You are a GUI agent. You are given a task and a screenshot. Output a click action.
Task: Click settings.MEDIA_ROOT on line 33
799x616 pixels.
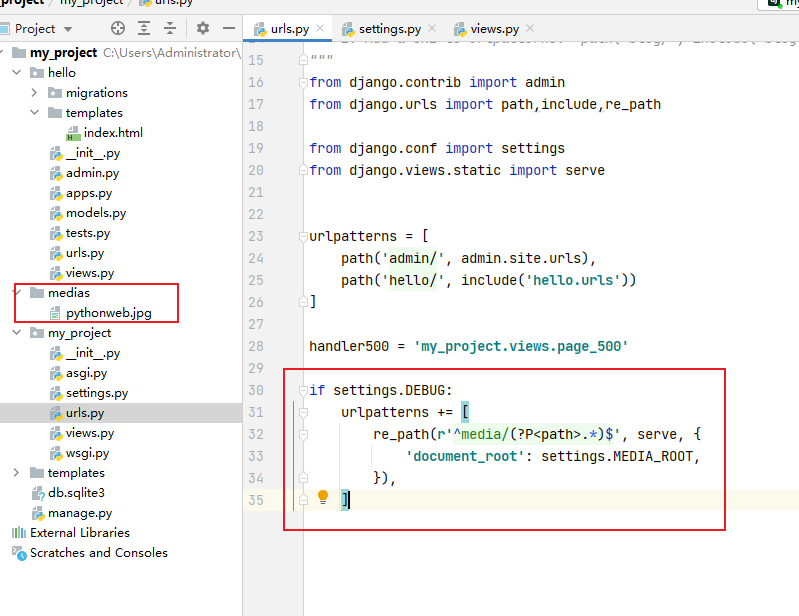click(617, 457)
